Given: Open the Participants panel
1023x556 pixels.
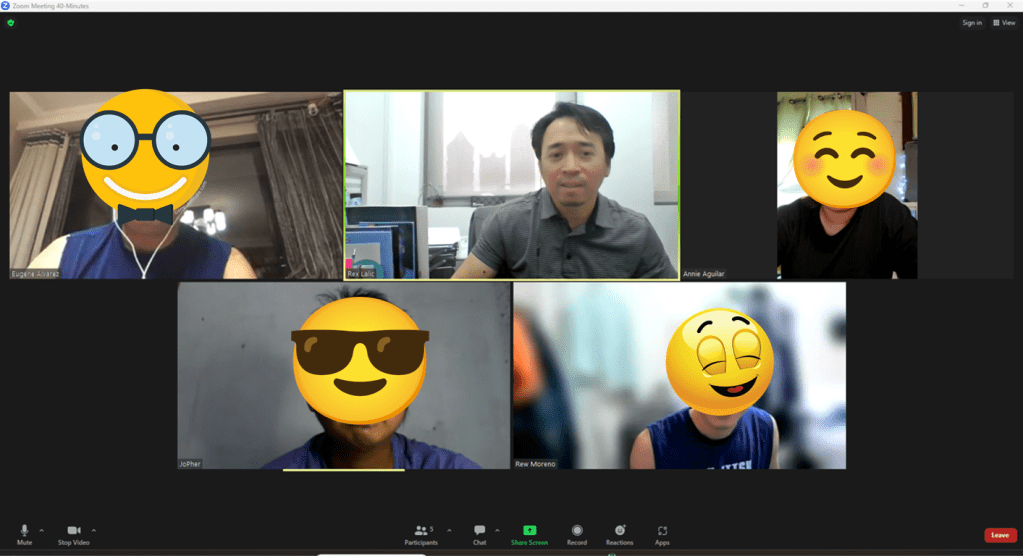Looking at the screenshot, I should pyautogui.click(x=423, y=531).
